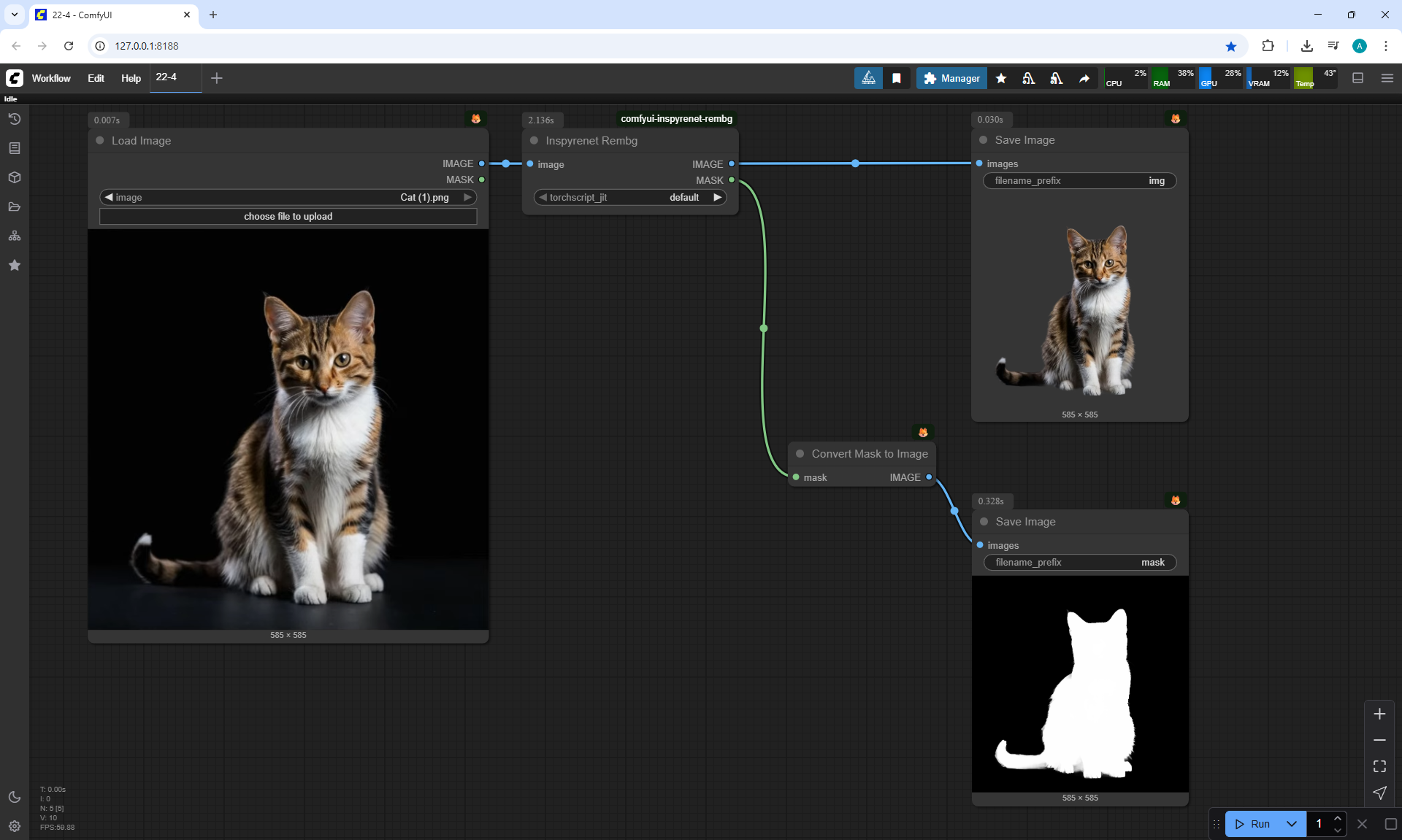Image resolution: width=1402 pixels, height=840 pixels.
Task: Open the Workflow menu
Action: [x=51, y=78]
